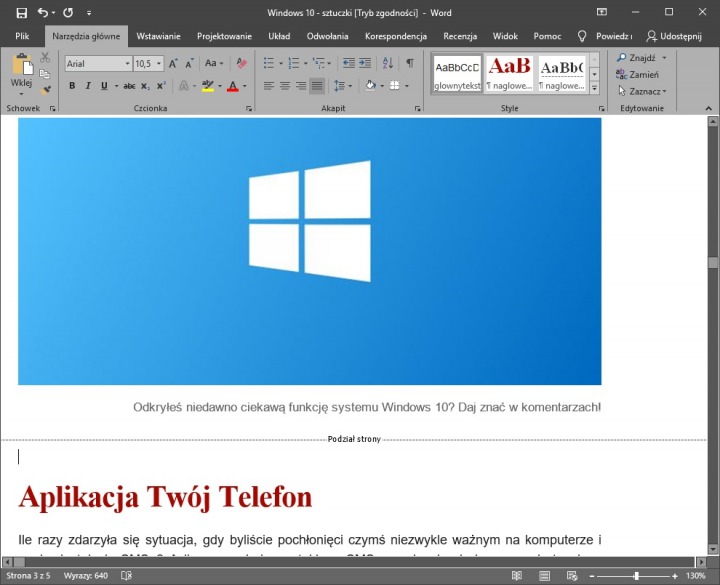Toggle bold formatting
720x585 pixels.
click(72, 86)
